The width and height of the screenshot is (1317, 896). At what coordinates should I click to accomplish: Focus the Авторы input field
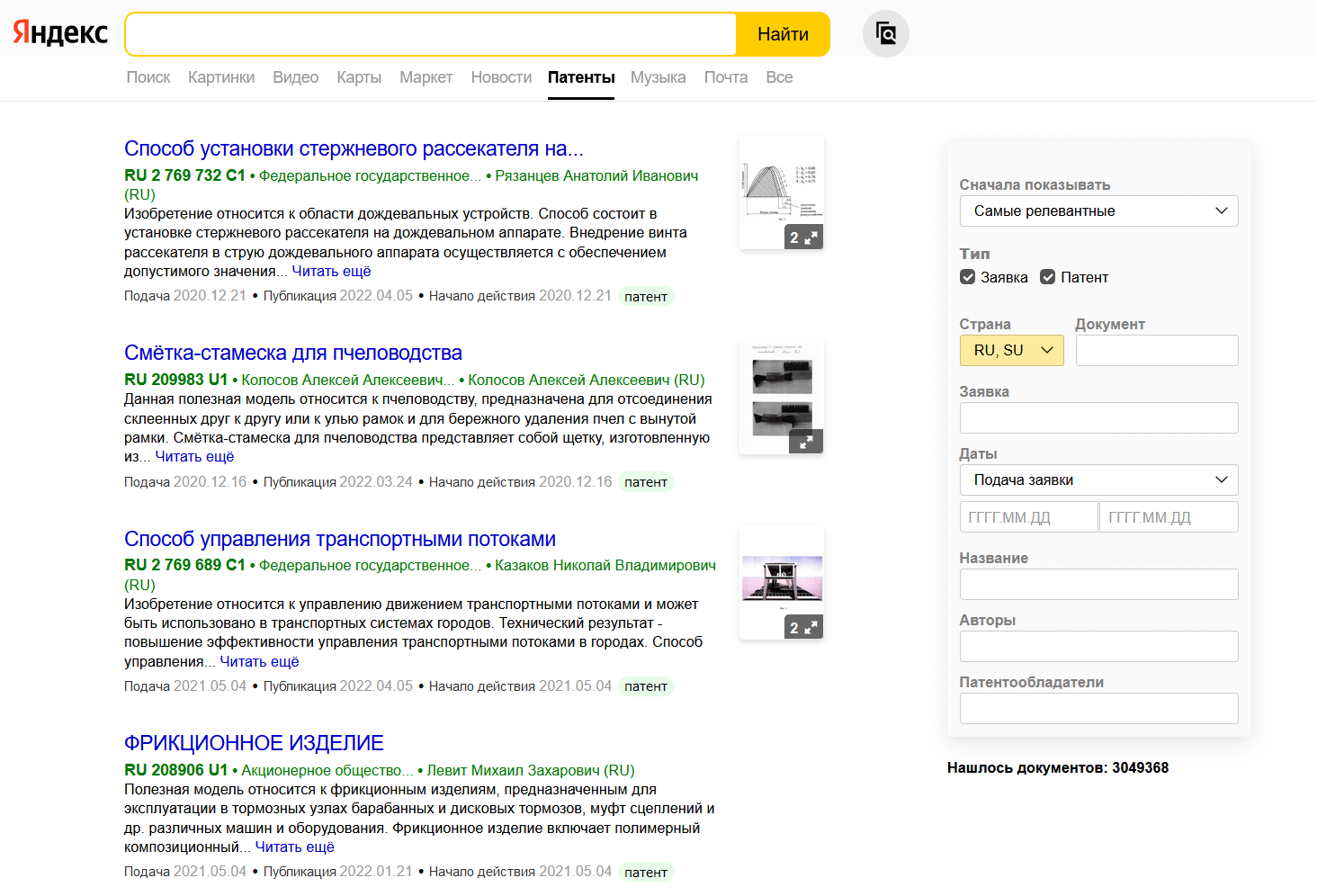[x=1099, y=647]
